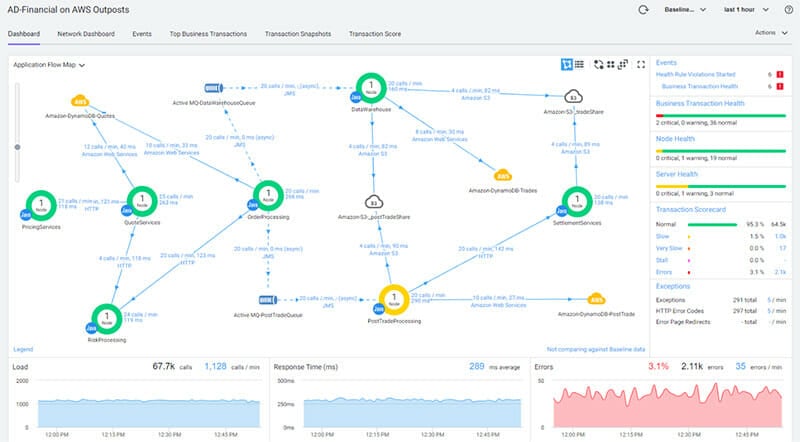Click the Events panel heading link

click(666, 62)
